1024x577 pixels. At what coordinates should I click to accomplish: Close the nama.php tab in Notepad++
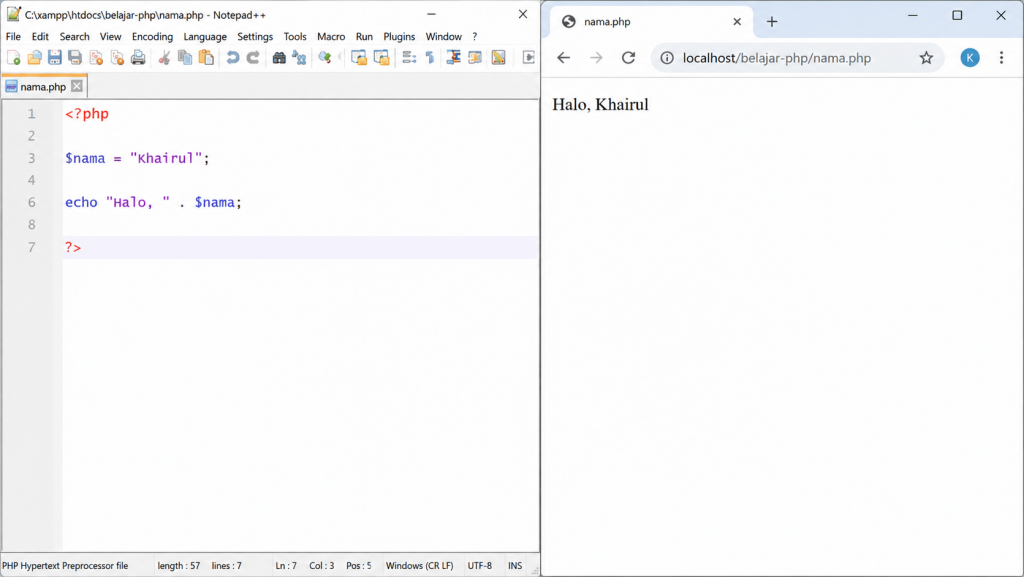[x=77, y=86]
